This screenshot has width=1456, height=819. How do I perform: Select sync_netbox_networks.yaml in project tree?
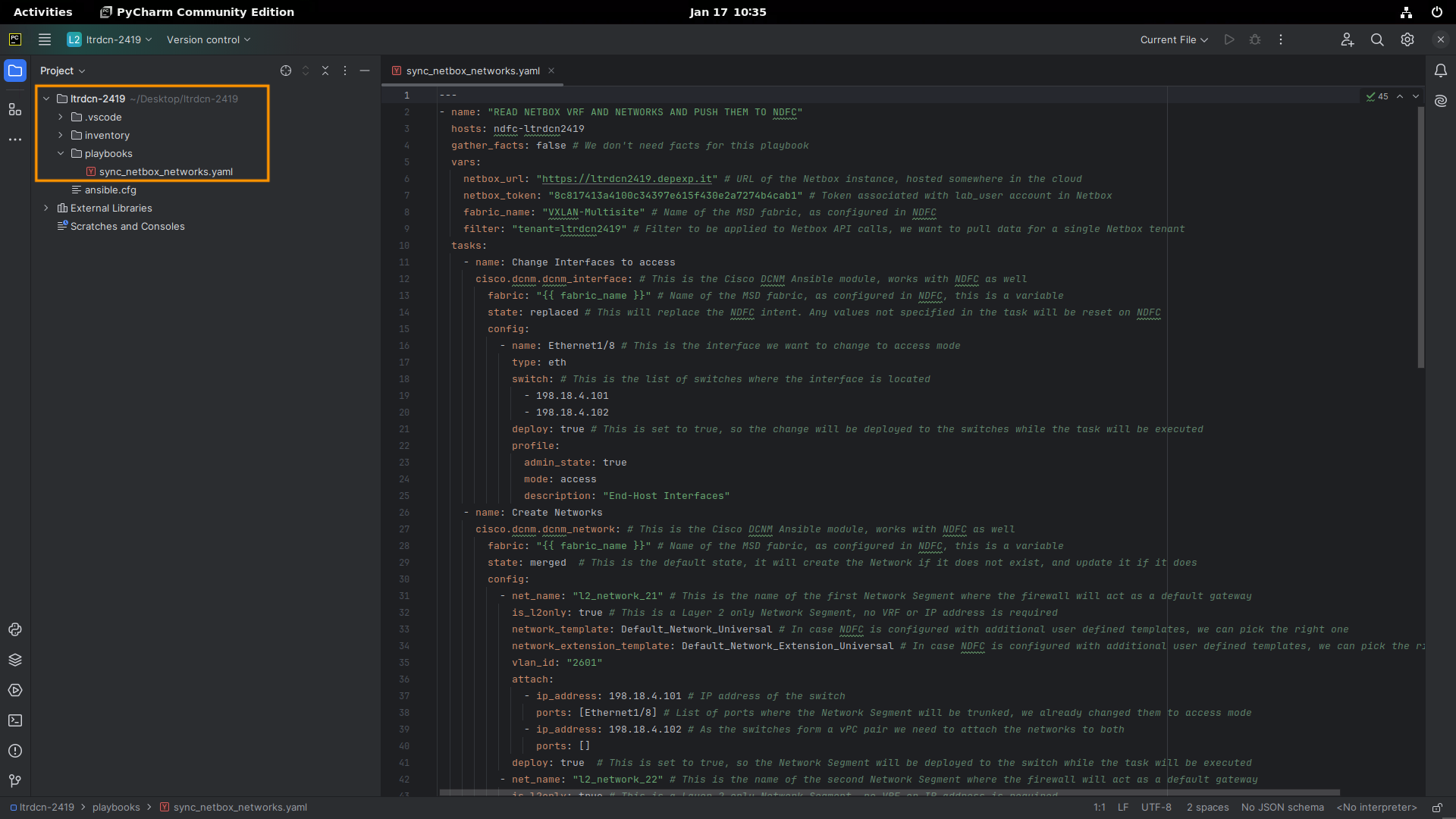pos(165,171)
